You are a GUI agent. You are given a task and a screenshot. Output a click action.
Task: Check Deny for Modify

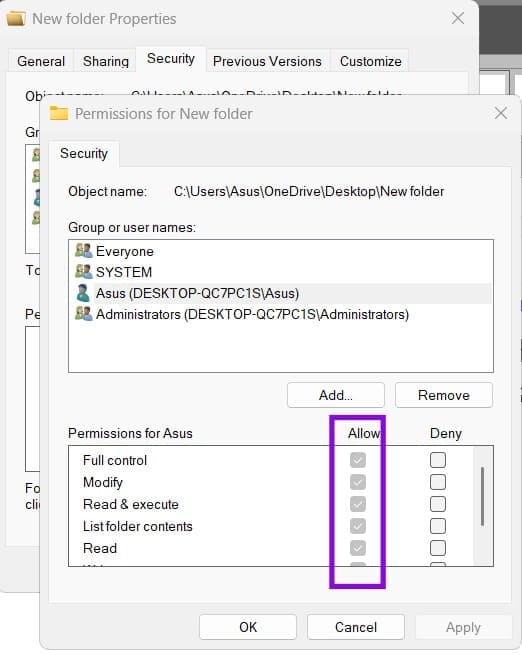(438, 482)
